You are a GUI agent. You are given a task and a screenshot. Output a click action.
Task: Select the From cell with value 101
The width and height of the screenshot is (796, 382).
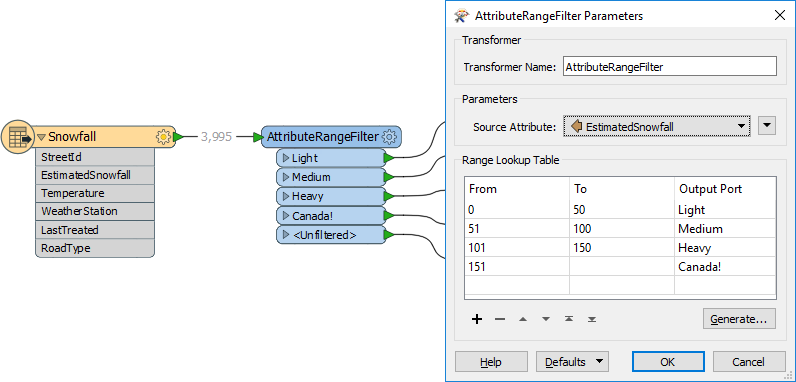click(517, 248)
